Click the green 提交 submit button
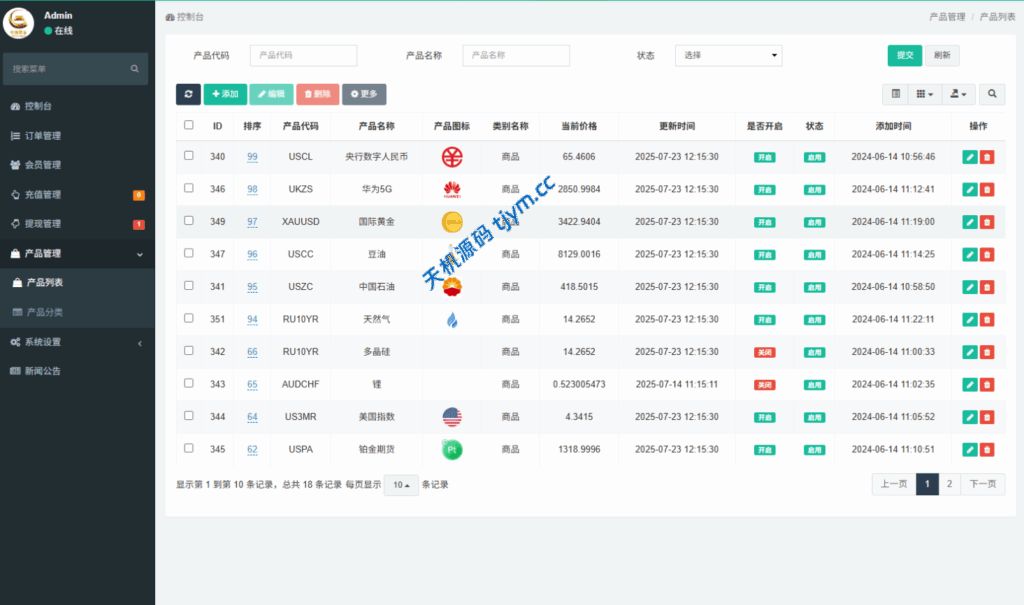Screen dimensions: 1024x605 904,55
